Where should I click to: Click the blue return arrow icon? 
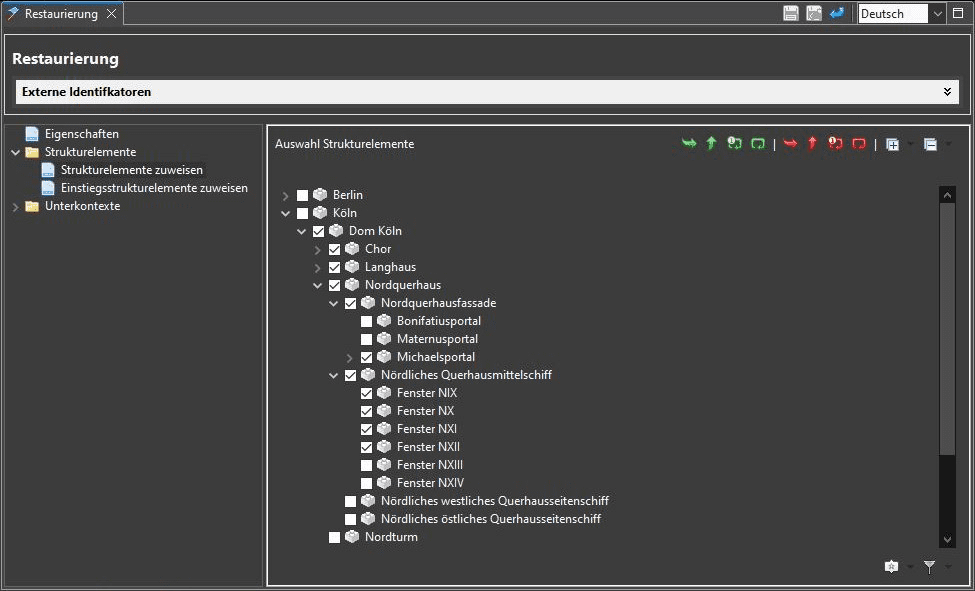[837, 13]
